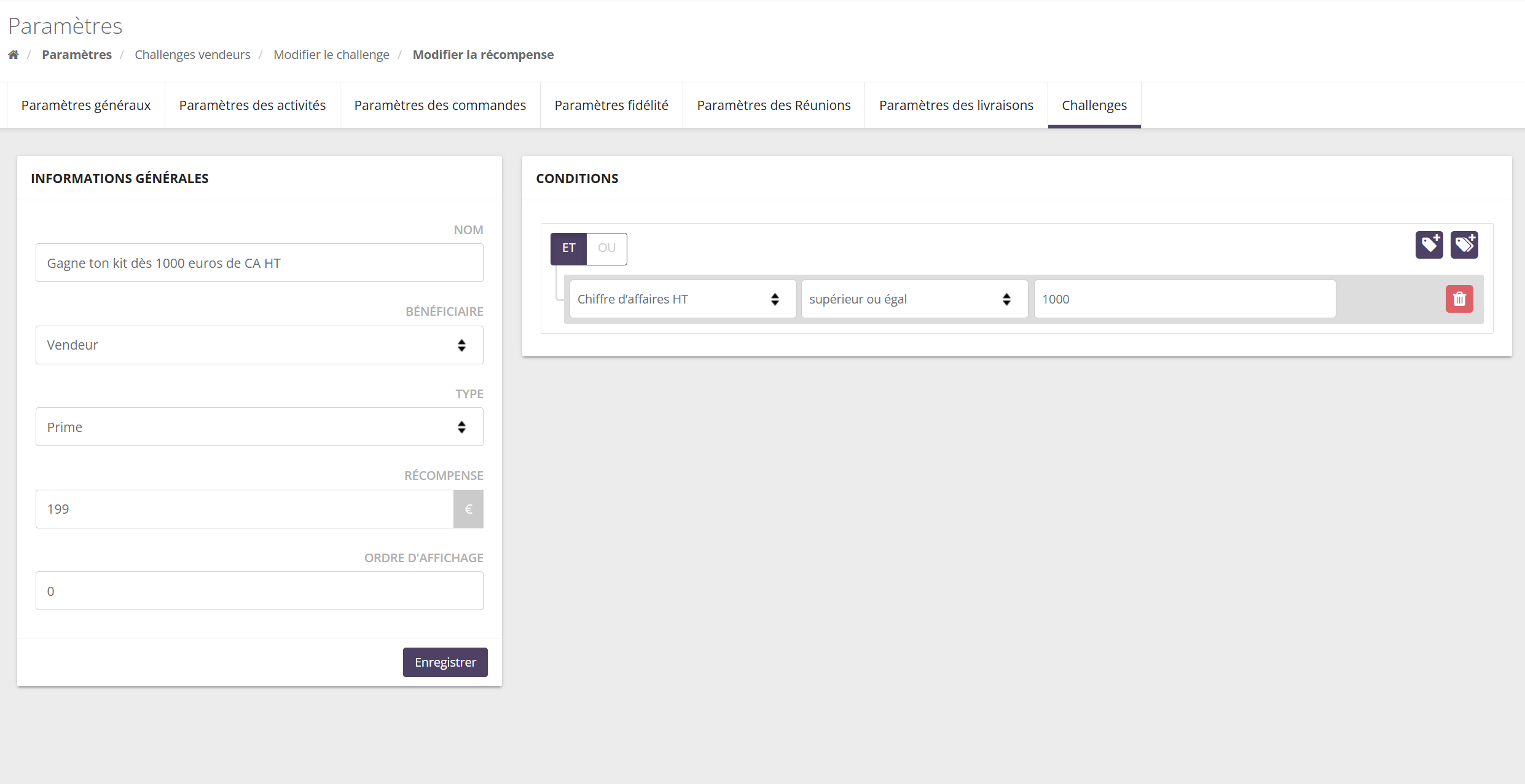
Task: Click the Modifier la récompense breadcrumb text
Action: (x=483, y=55)
